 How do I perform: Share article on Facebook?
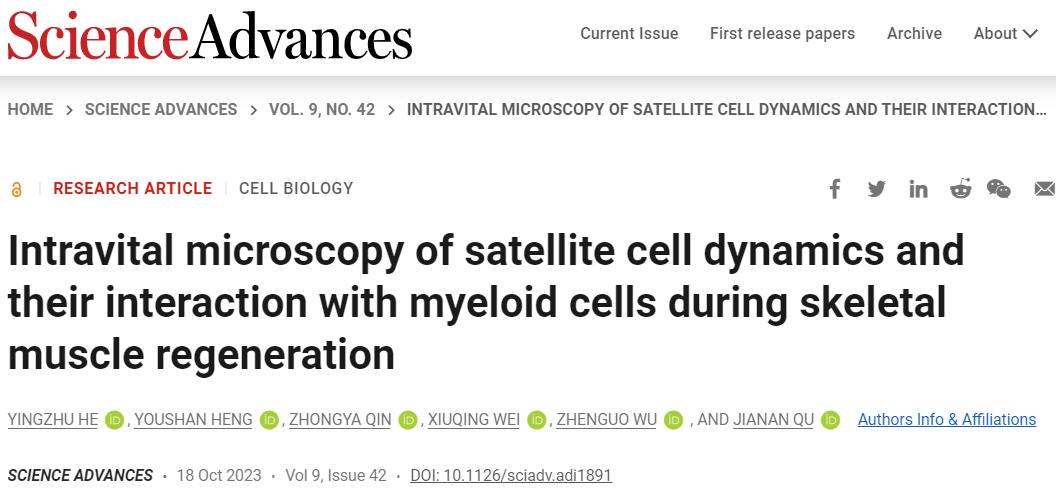[835, 189]
